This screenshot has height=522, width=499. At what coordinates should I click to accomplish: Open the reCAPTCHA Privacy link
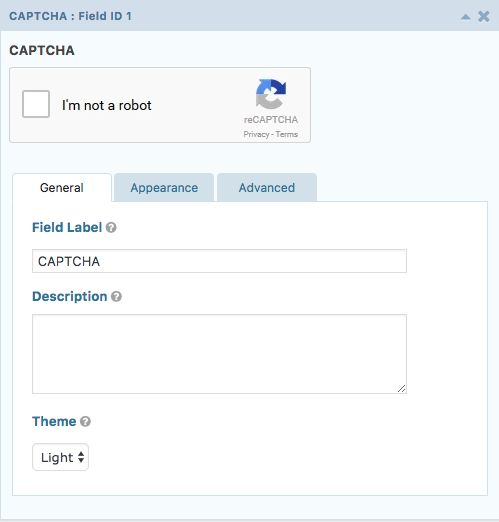(x=256, y=134)
